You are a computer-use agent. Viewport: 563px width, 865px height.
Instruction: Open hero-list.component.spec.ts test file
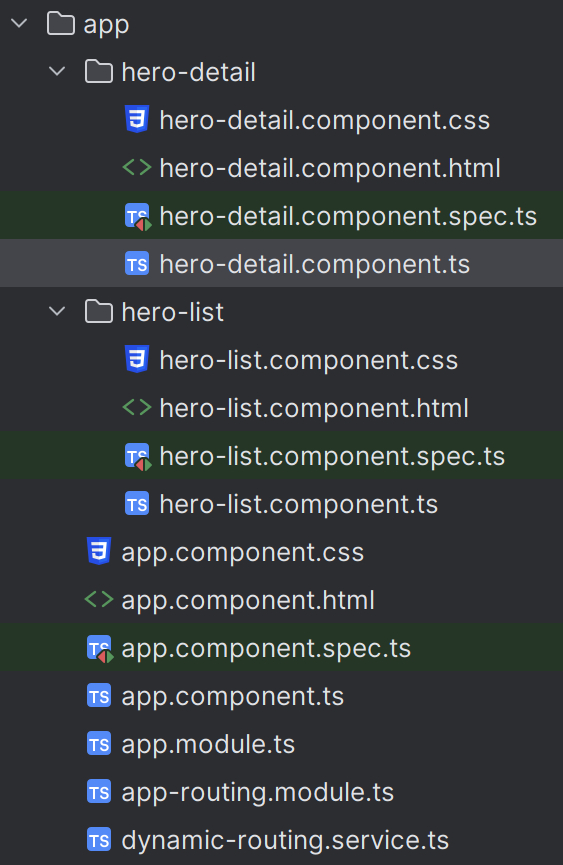pyautogui.click(x=281, y=456)
